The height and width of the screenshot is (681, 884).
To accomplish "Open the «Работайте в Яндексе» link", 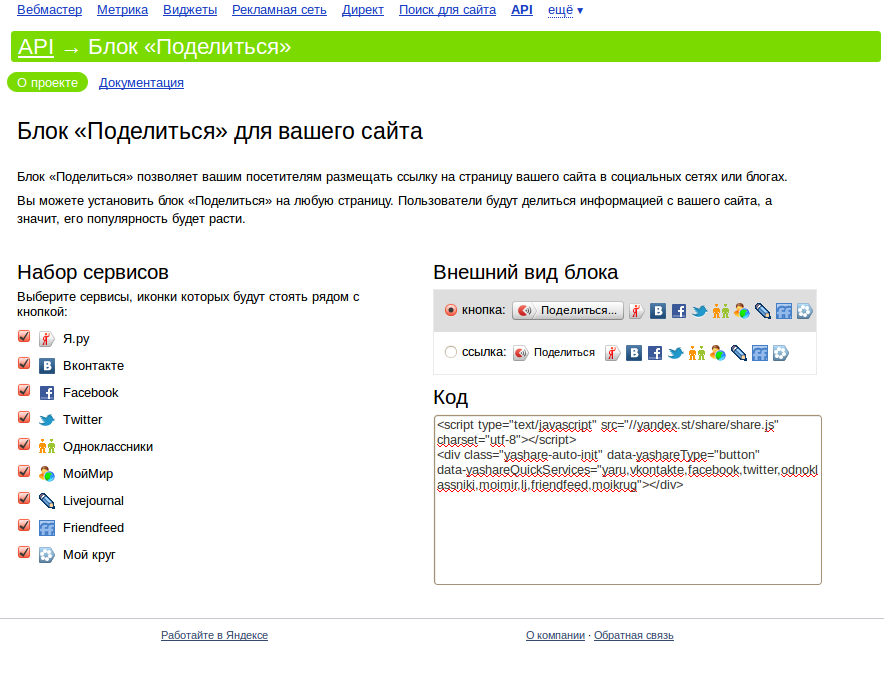I will (x=214, y=635).
